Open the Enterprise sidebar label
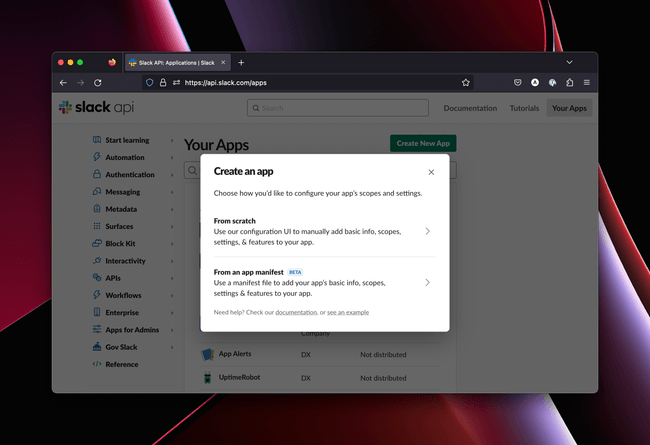The height and width of the screenshot is (445, 650). pyautogui.click(x=122, y=312)
